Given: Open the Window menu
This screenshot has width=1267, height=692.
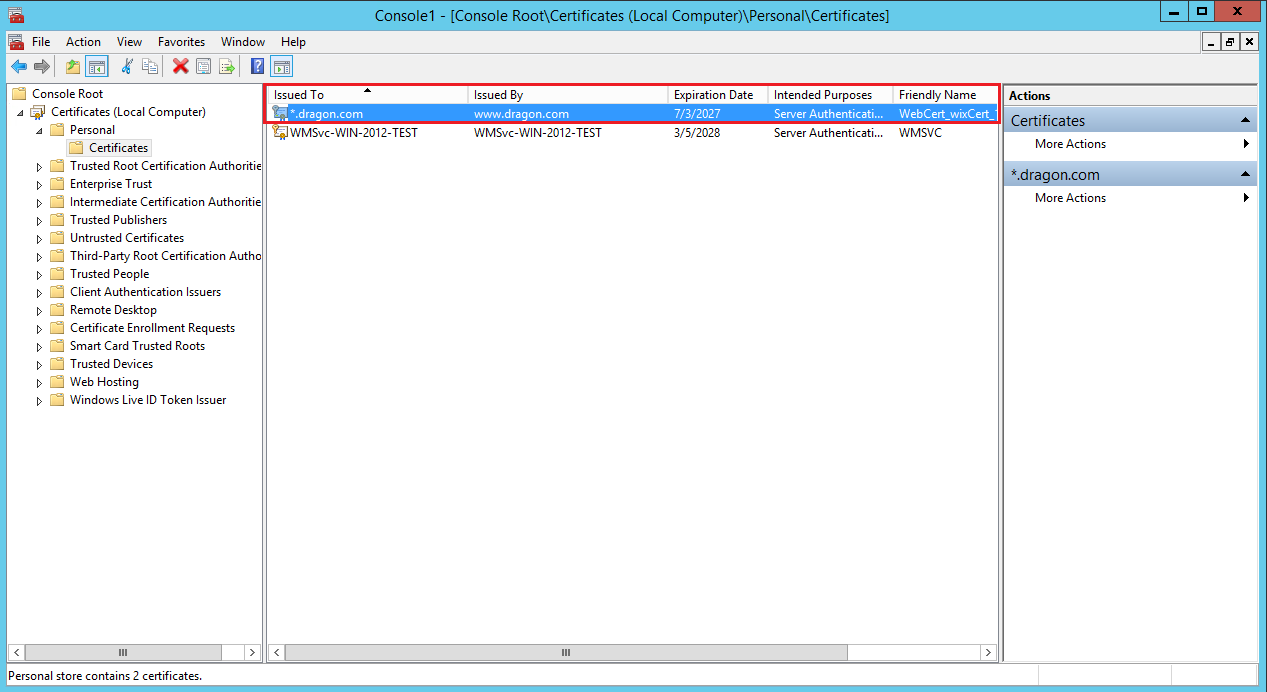Looking at the screenshot, I should coord(243,42).
